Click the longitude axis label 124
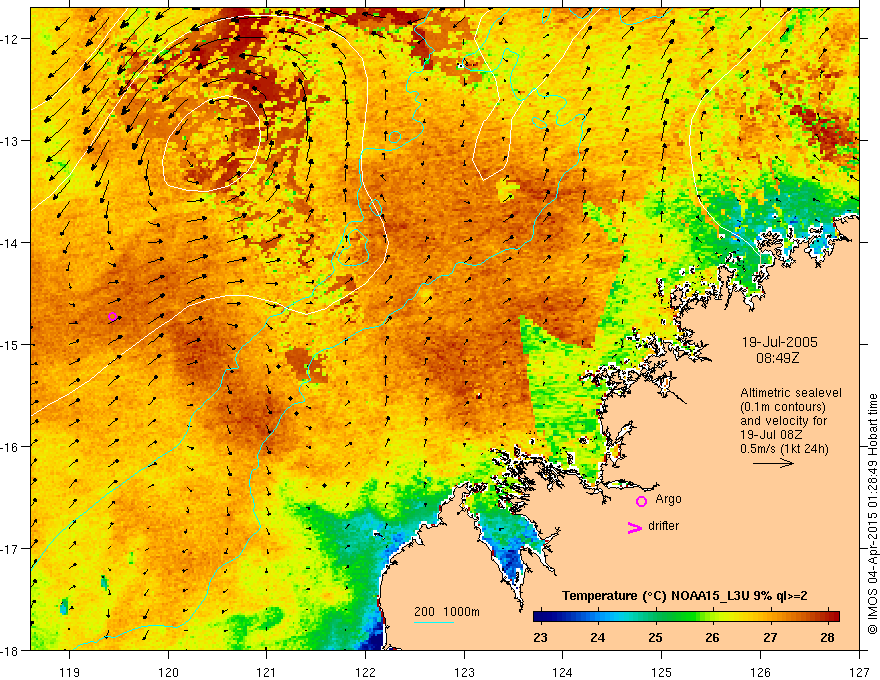 [x=563, y=672]
